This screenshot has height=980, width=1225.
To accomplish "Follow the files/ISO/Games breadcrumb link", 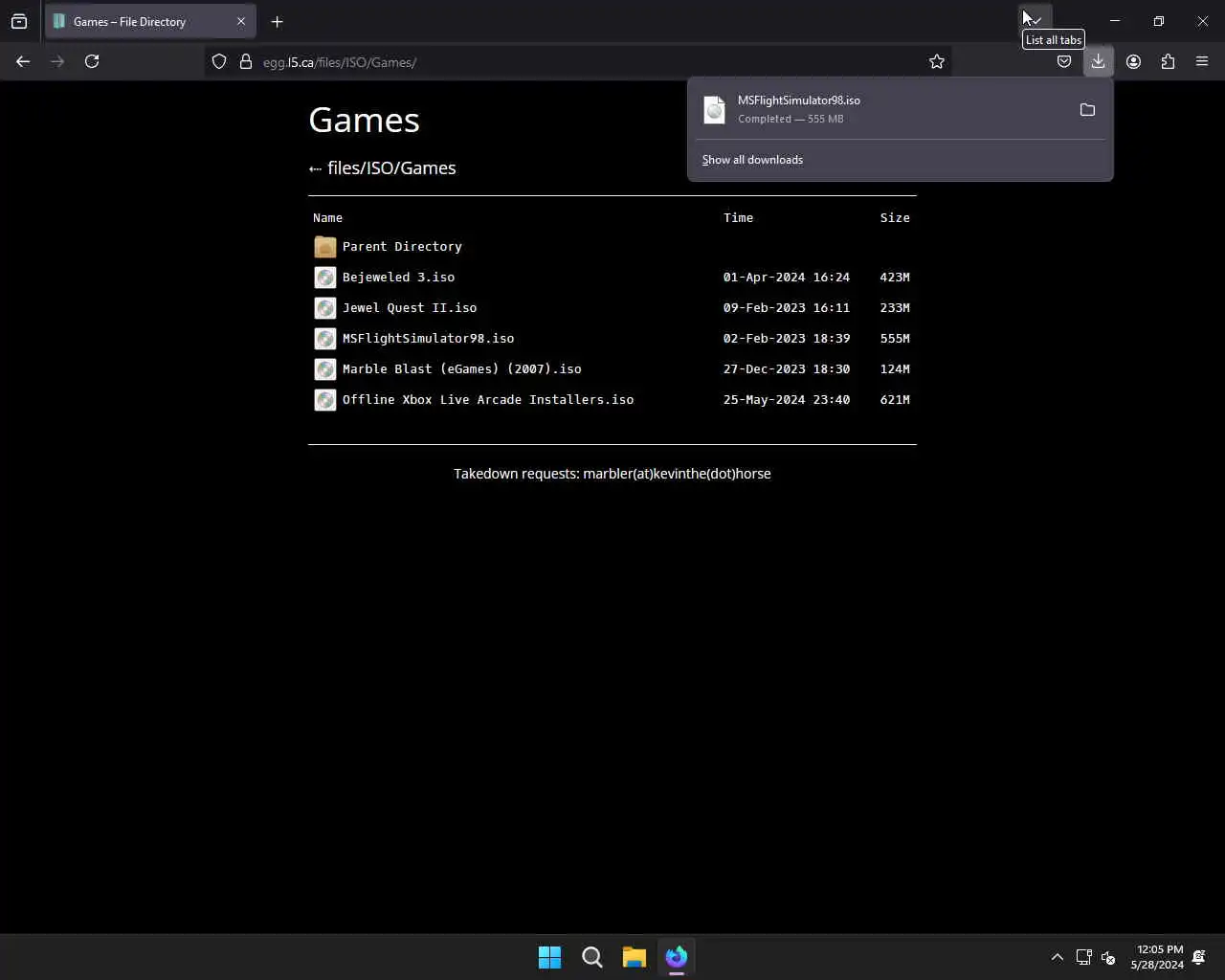I will tap(391, 167).
